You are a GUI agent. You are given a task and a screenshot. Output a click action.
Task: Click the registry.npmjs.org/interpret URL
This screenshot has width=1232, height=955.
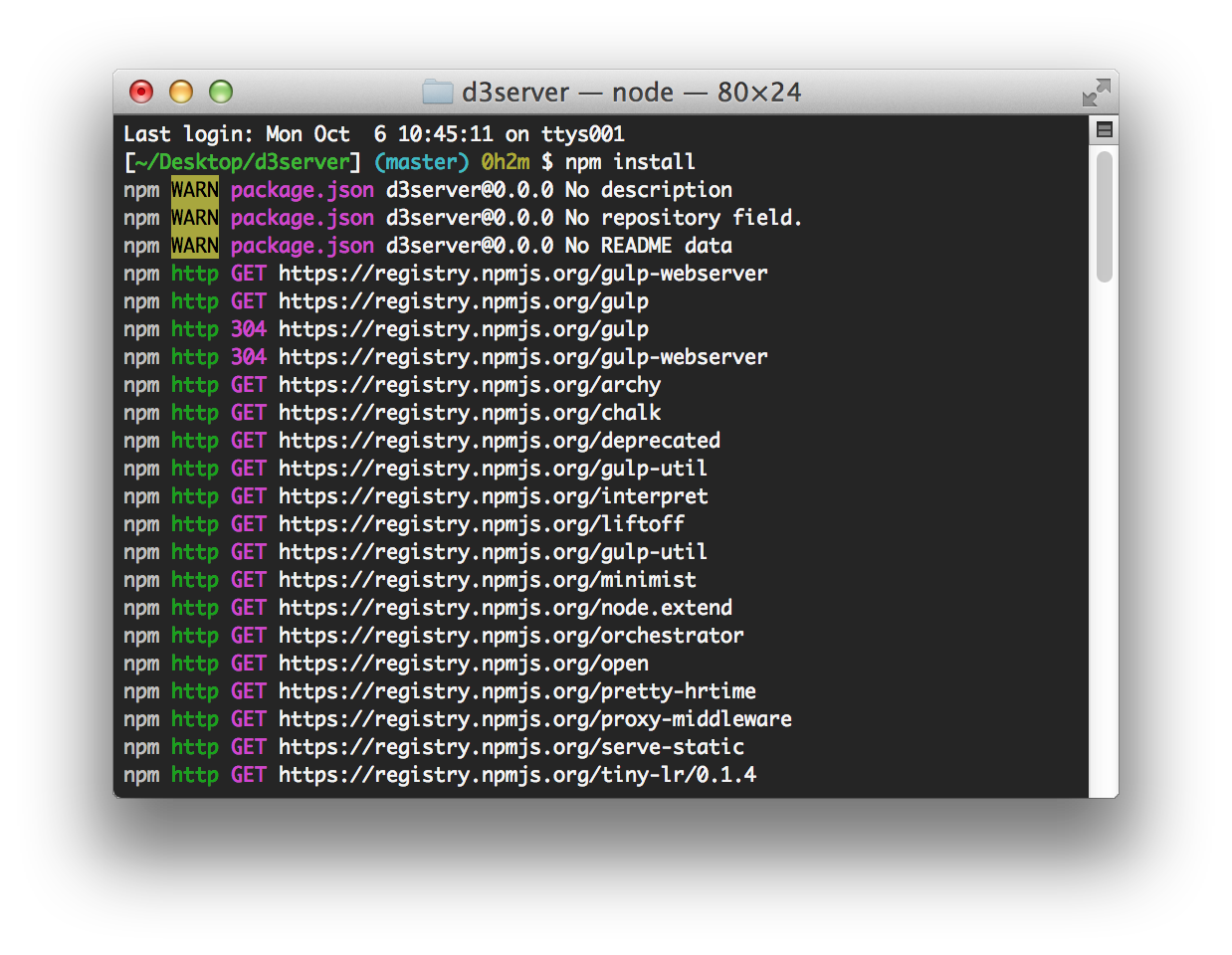494,496
